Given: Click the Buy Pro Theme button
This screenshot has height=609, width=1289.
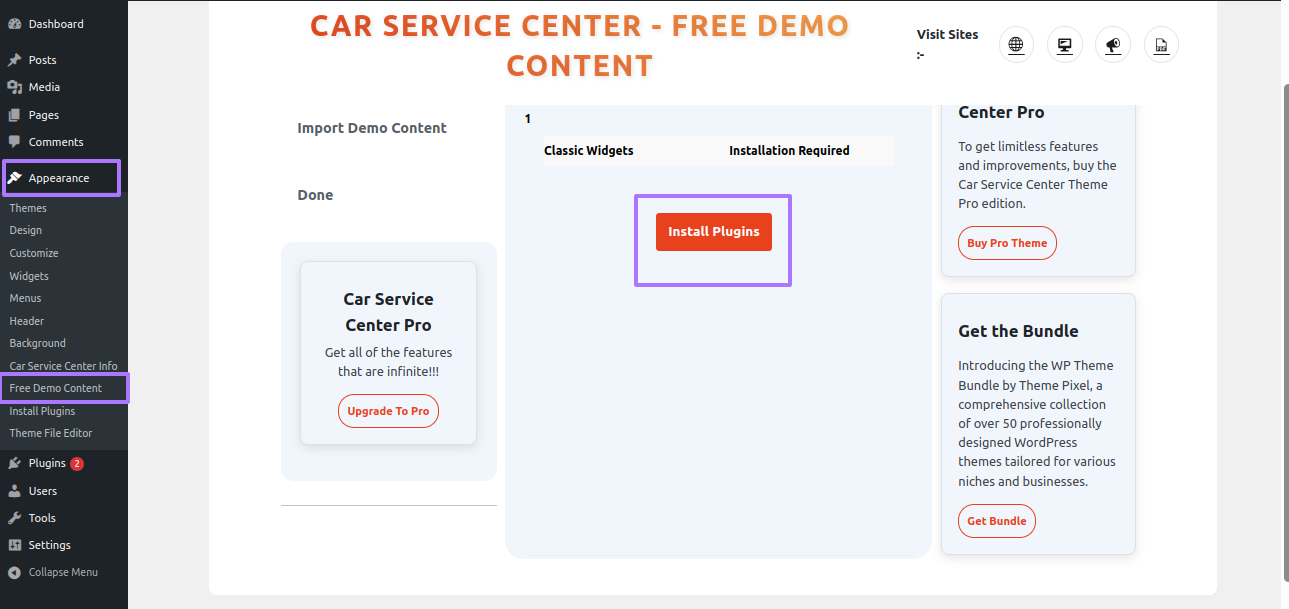Looking at the screenshot, I should click(1007, 243).
